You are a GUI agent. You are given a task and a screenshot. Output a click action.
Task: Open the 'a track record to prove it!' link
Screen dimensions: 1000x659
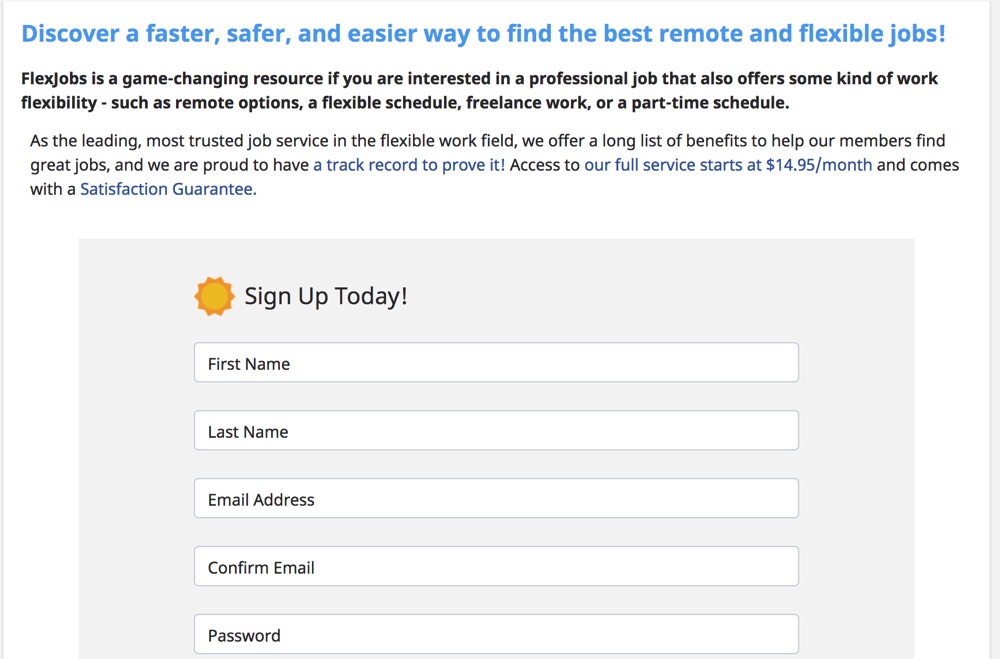pos(409,165)
